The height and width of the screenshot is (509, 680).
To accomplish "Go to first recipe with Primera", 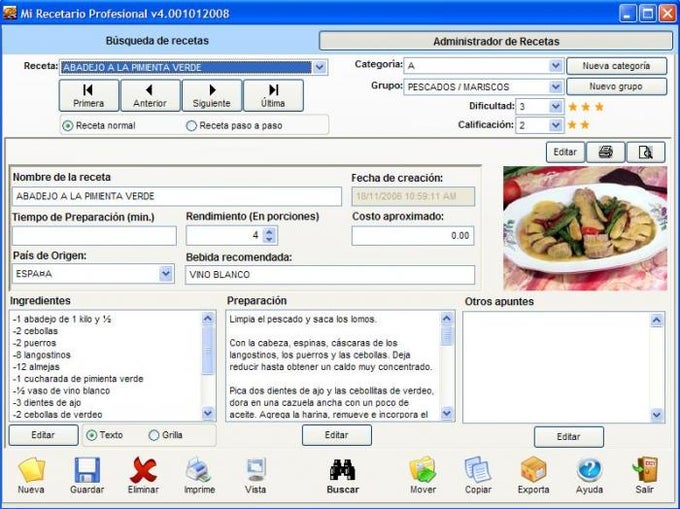I will click(88, 96).
